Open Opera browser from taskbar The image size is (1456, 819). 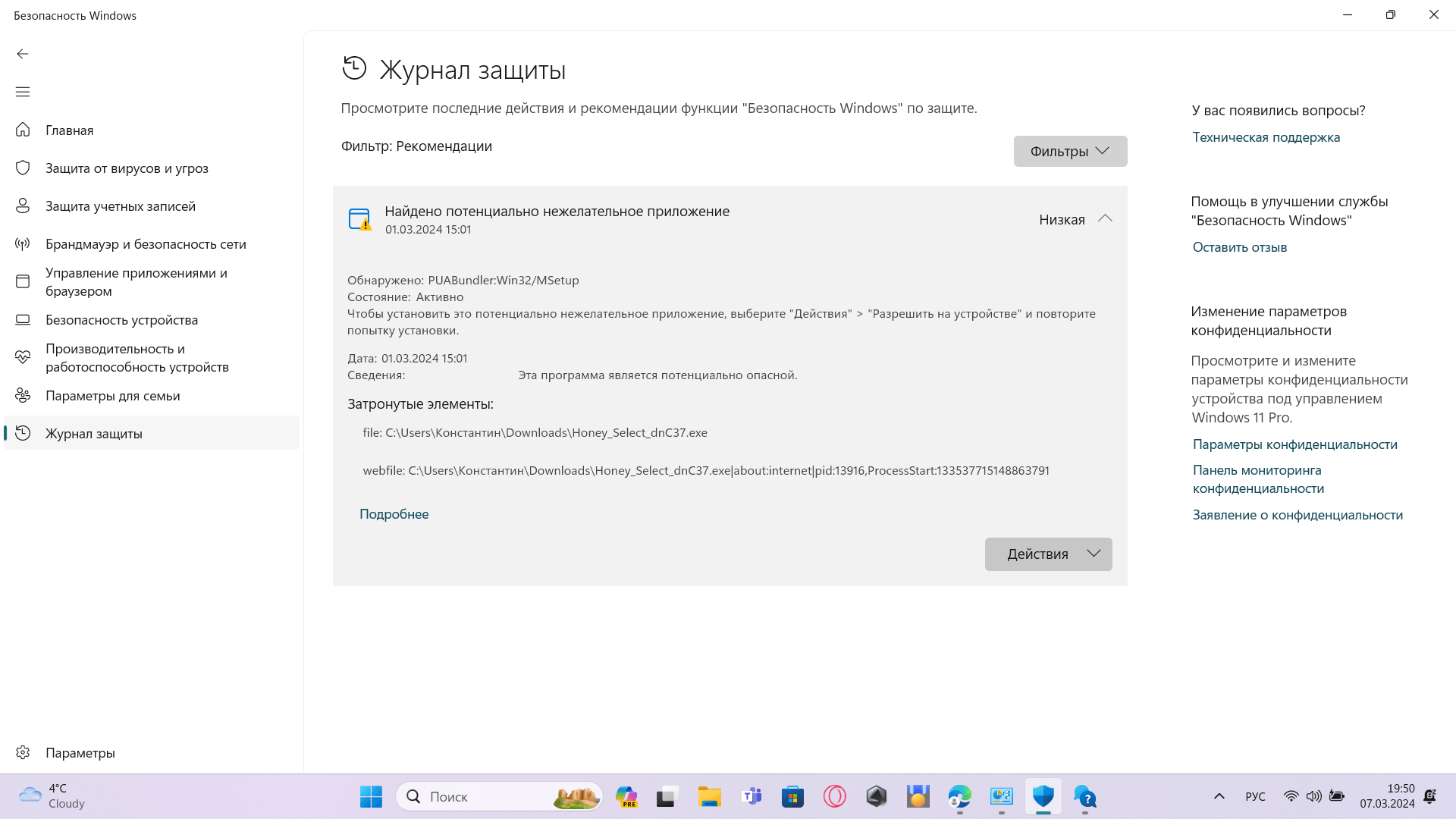coord(834,797)
